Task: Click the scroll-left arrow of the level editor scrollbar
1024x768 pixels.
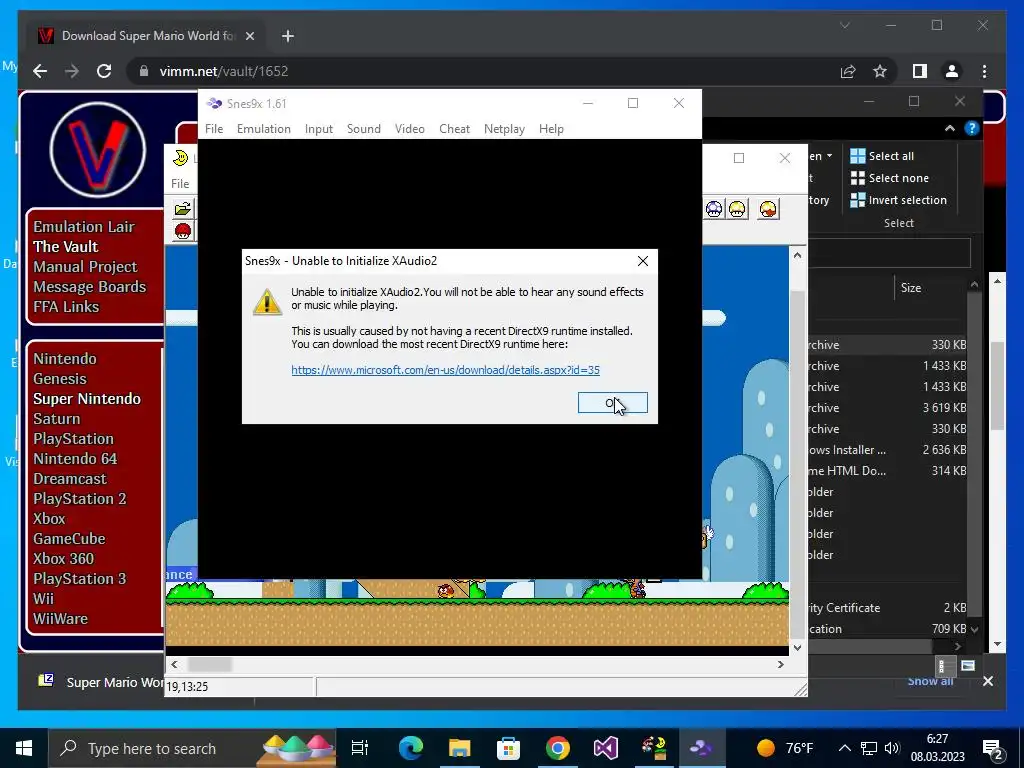Action: click(174, 664)
